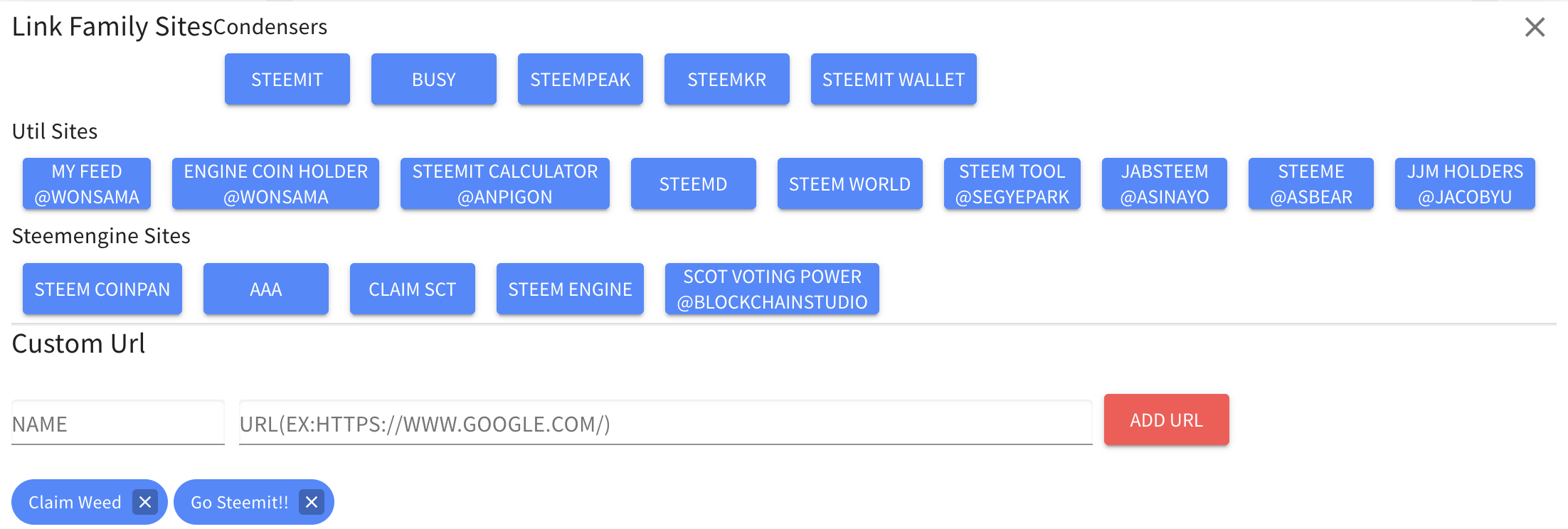Close the Link Family Sites dialog
Image resolution: width=1568 pixels, height=529 pixels.
tap(1535, 27)
